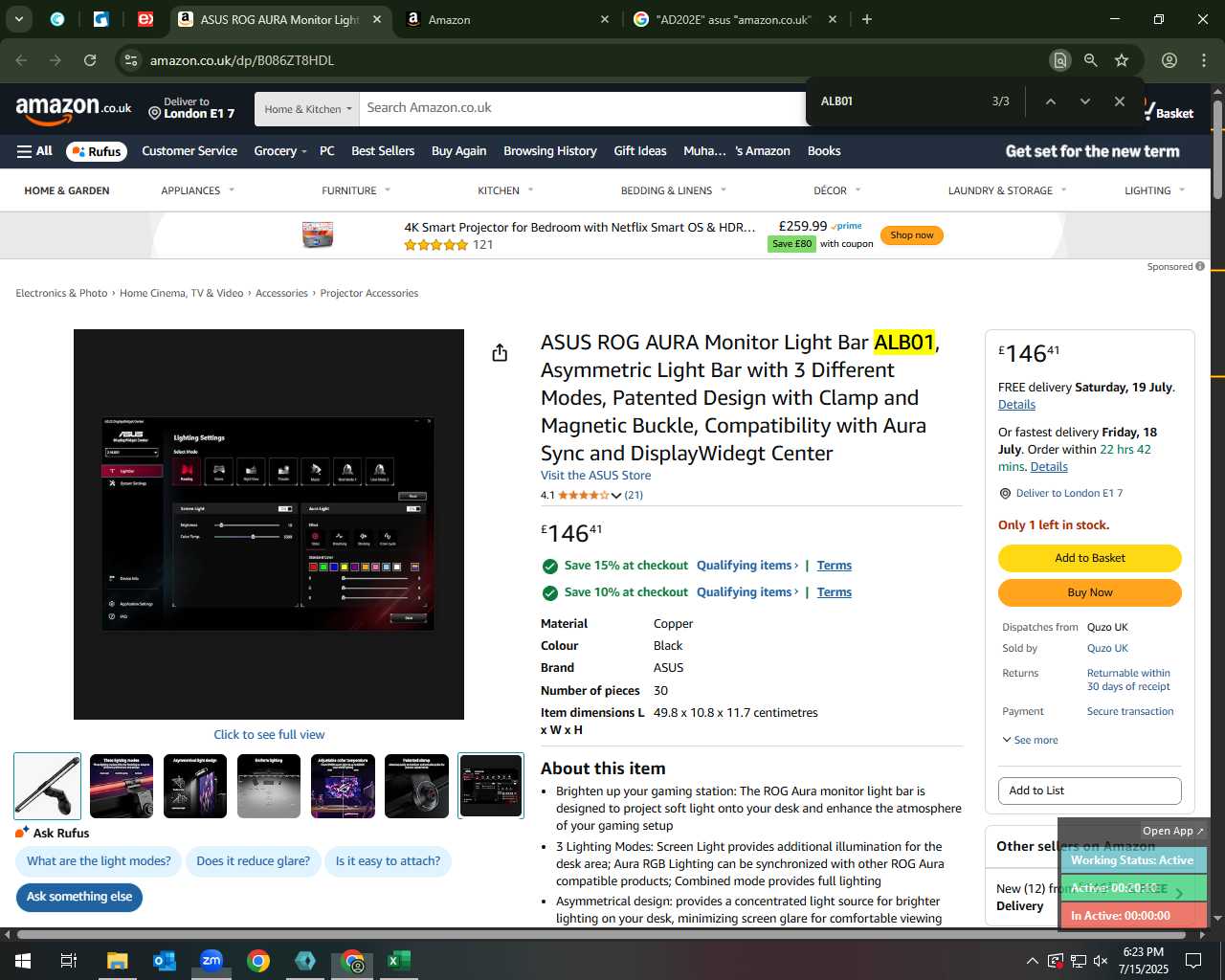Open Excel from the taskbar

(399, 961)
